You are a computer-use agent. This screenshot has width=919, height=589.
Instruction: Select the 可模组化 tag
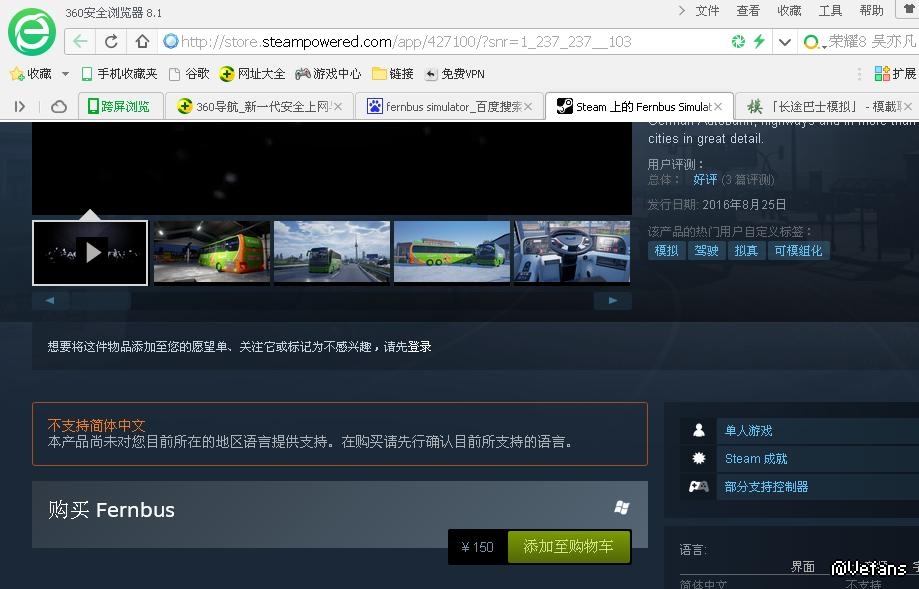coord(798,251)
